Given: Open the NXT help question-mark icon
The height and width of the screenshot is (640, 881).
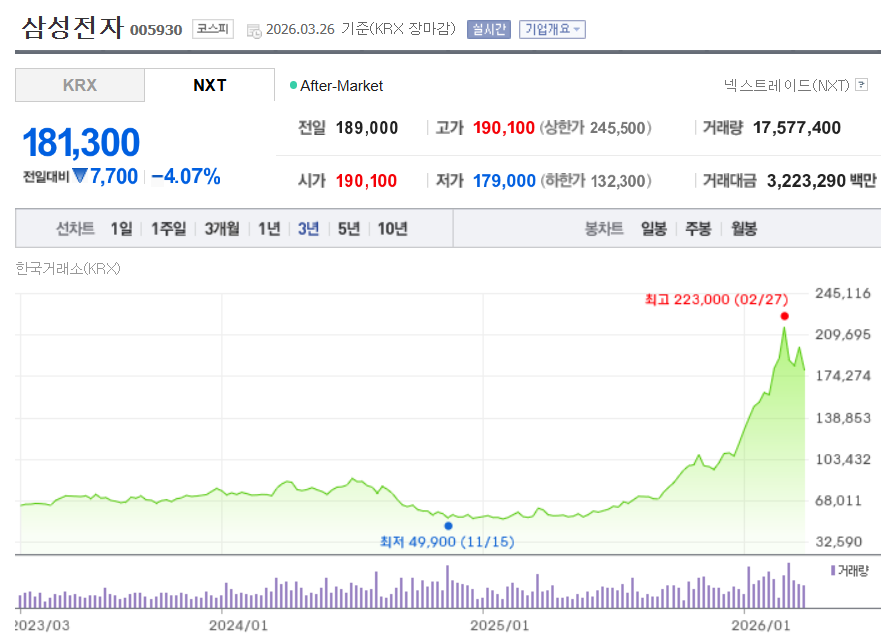Looking at the screenshot, I should pos(861,85).
